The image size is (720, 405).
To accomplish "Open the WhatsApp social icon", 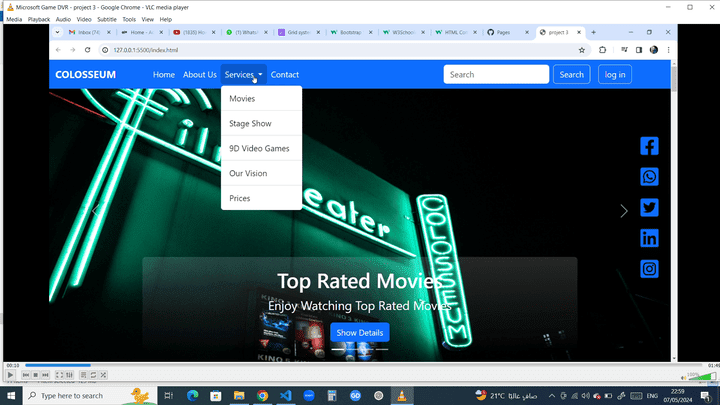I will click(649, 177).
